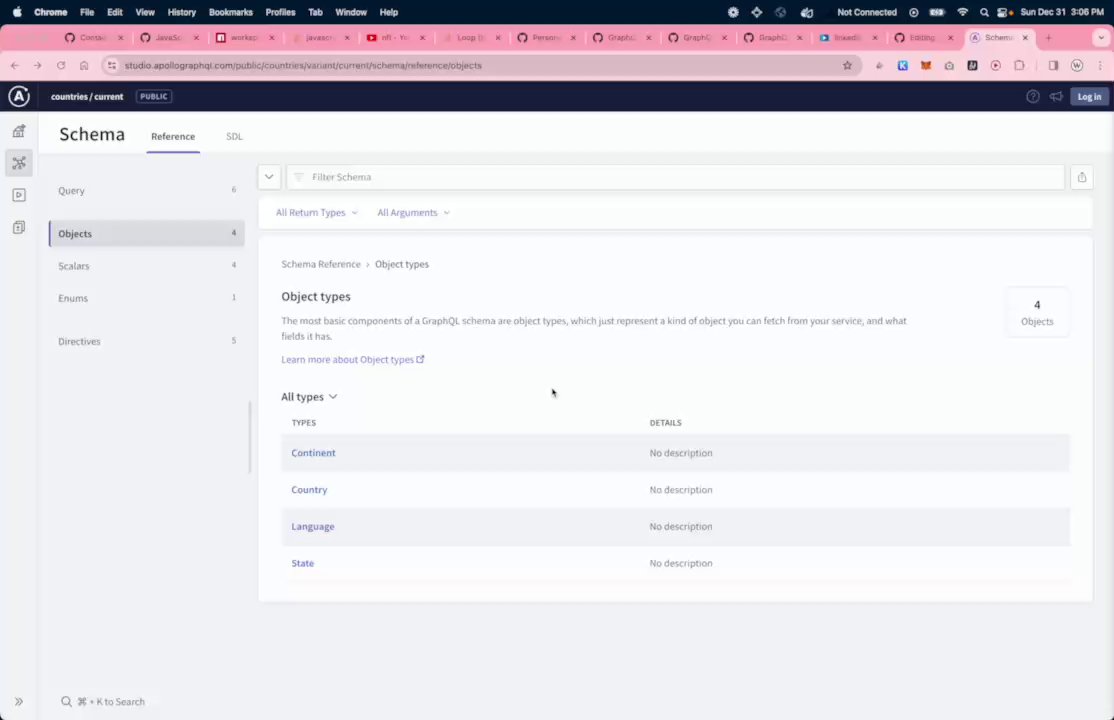Click the Log in button
Screen dimensions: 1114x720
coord(1088,97)
